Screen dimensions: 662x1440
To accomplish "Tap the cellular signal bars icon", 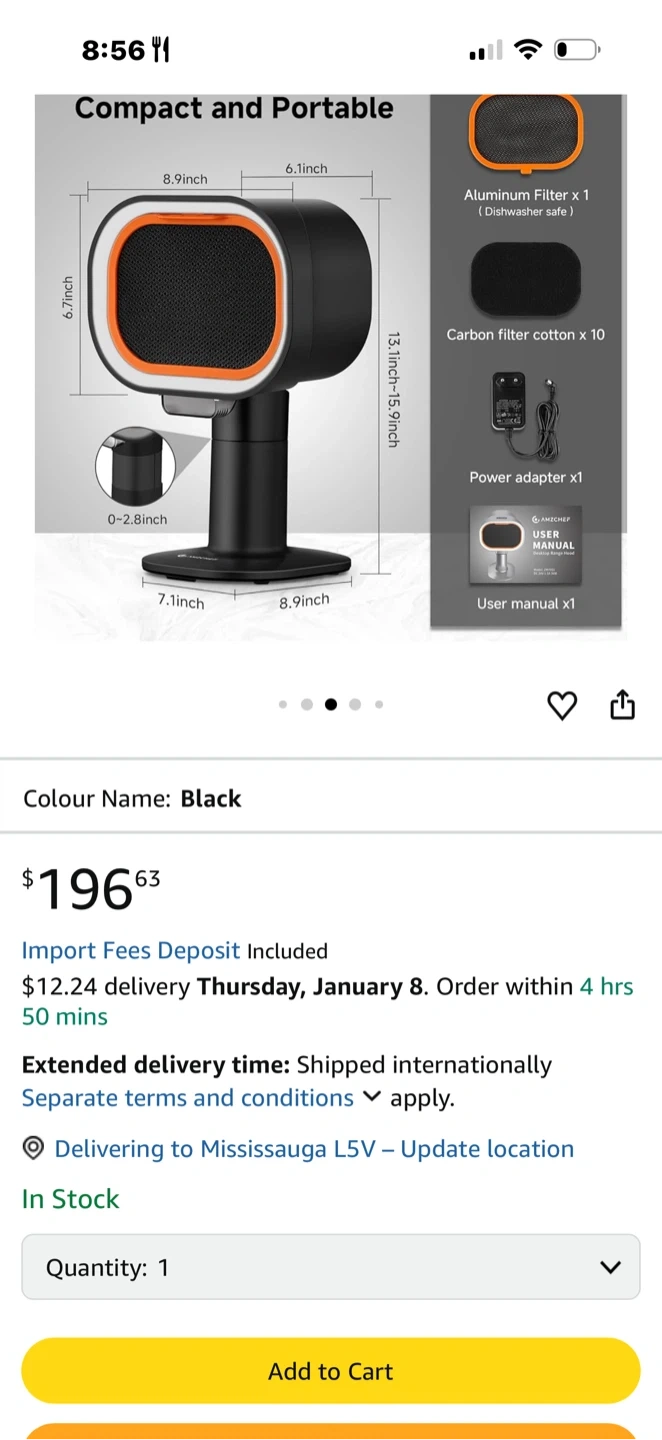I will [486, 51].
